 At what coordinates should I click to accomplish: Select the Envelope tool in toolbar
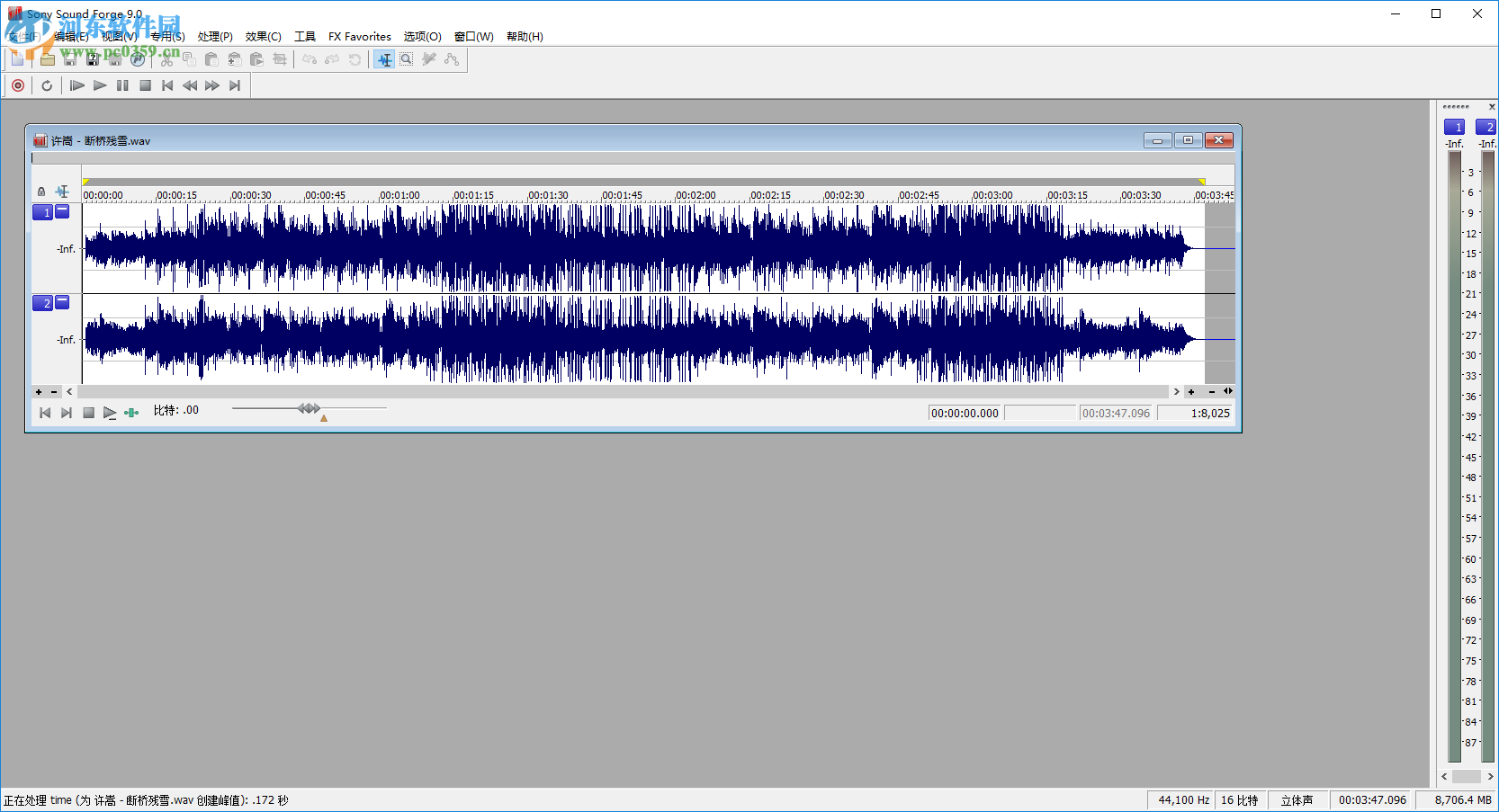coord(452,59)
